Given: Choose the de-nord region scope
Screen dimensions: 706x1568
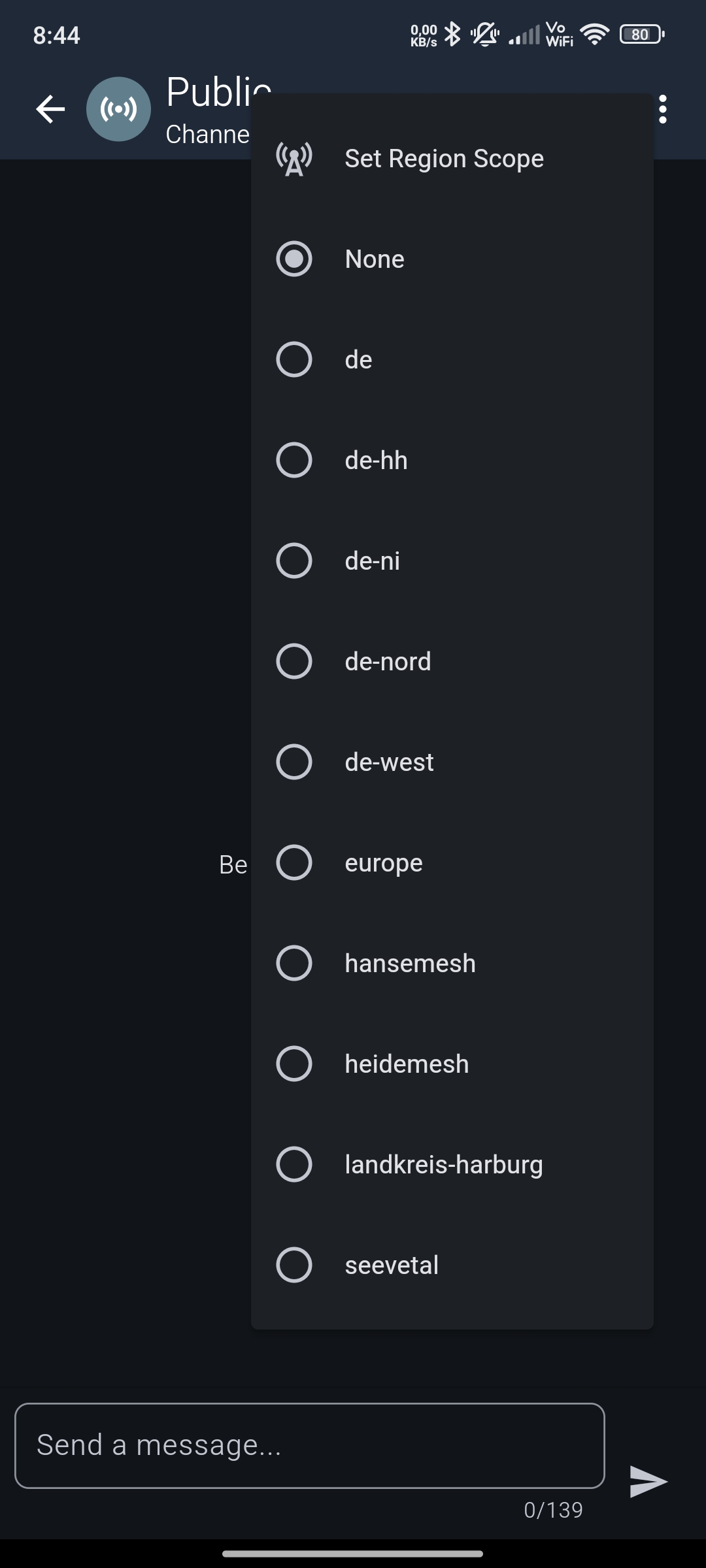Looking at the screenshot, I should [x=294, y=661].
